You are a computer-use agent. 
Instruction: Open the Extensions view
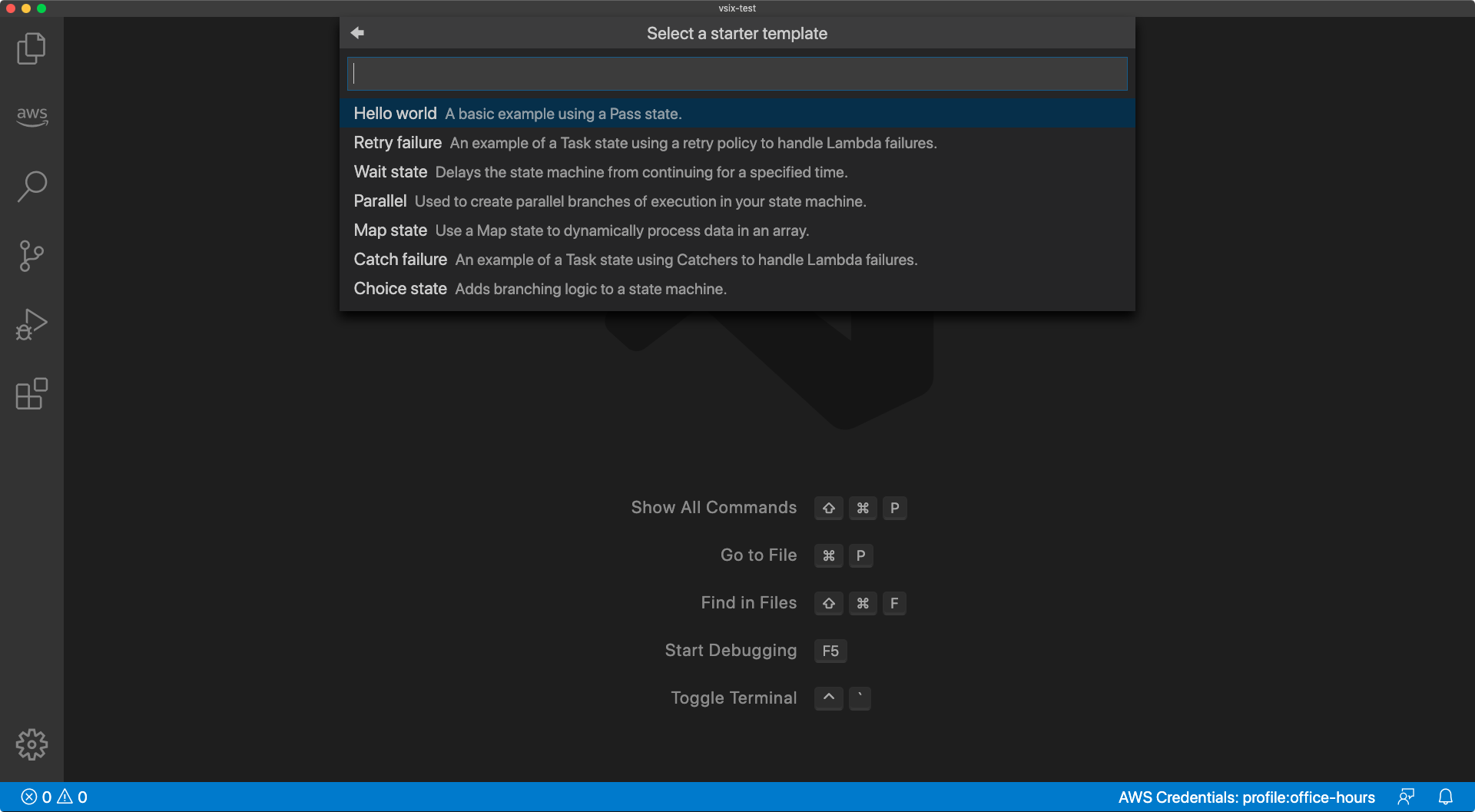coord(31,394)
